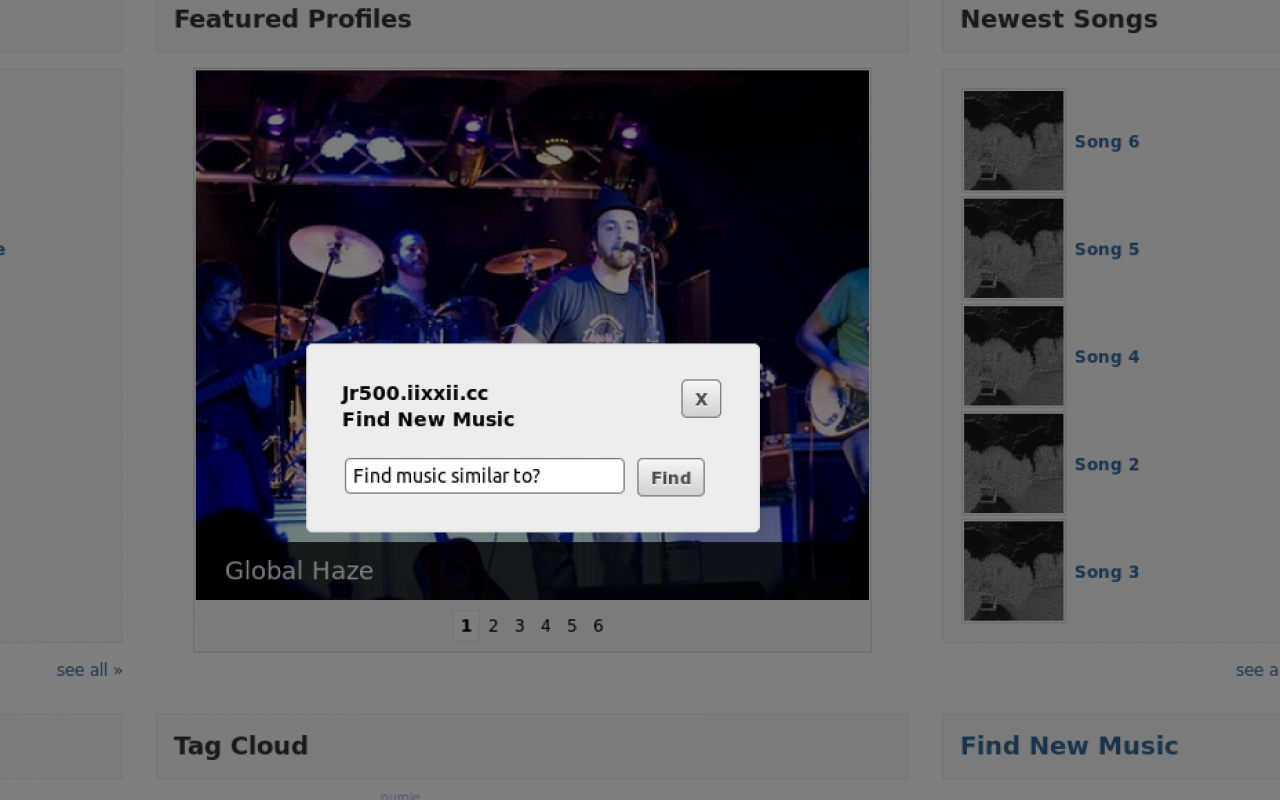Open the Song 3 thumbnail
The width and height of the screenshot is (1280, 800).
[x=1013, y=571]
